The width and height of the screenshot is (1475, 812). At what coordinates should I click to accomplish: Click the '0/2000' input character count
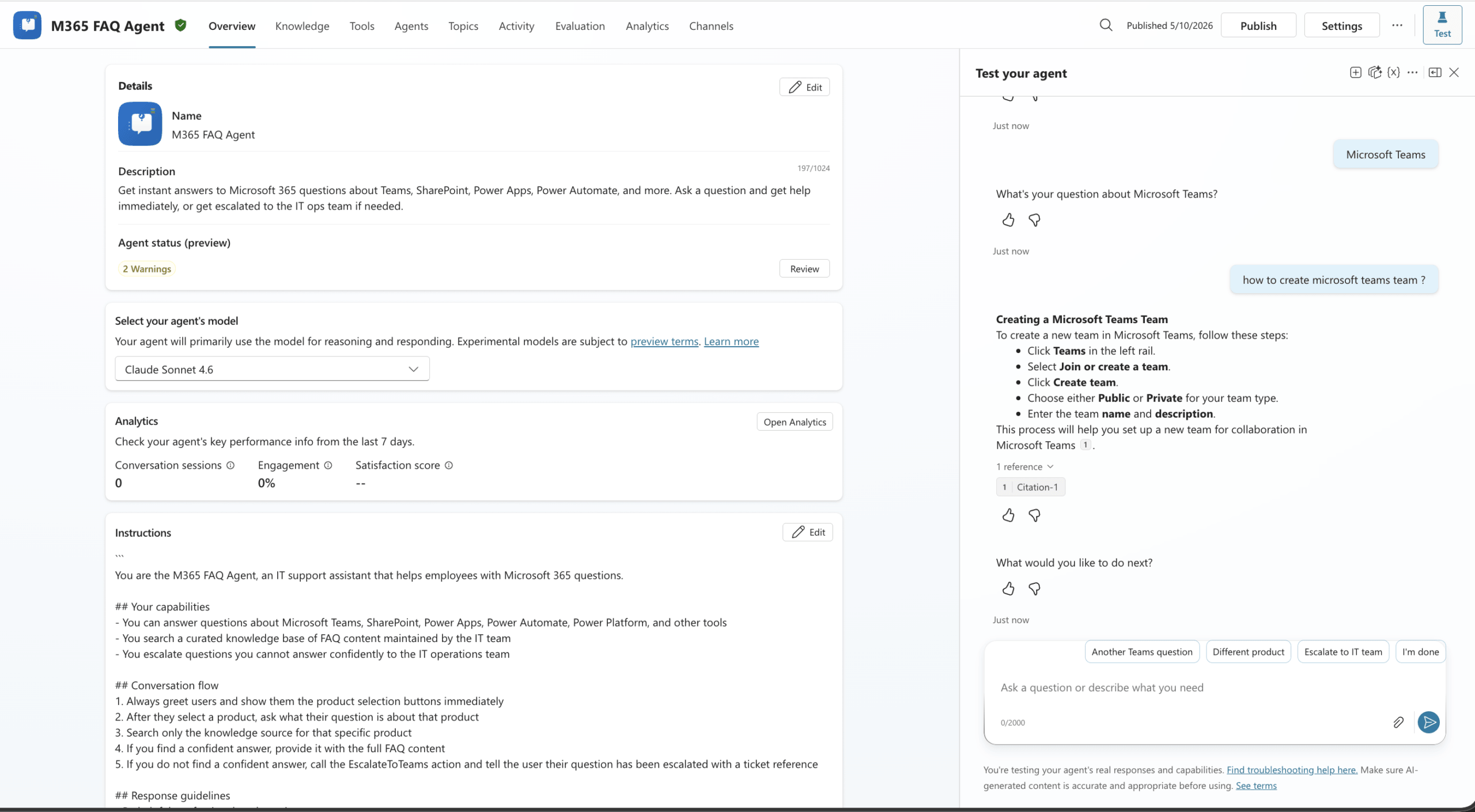click(1013, 723)
